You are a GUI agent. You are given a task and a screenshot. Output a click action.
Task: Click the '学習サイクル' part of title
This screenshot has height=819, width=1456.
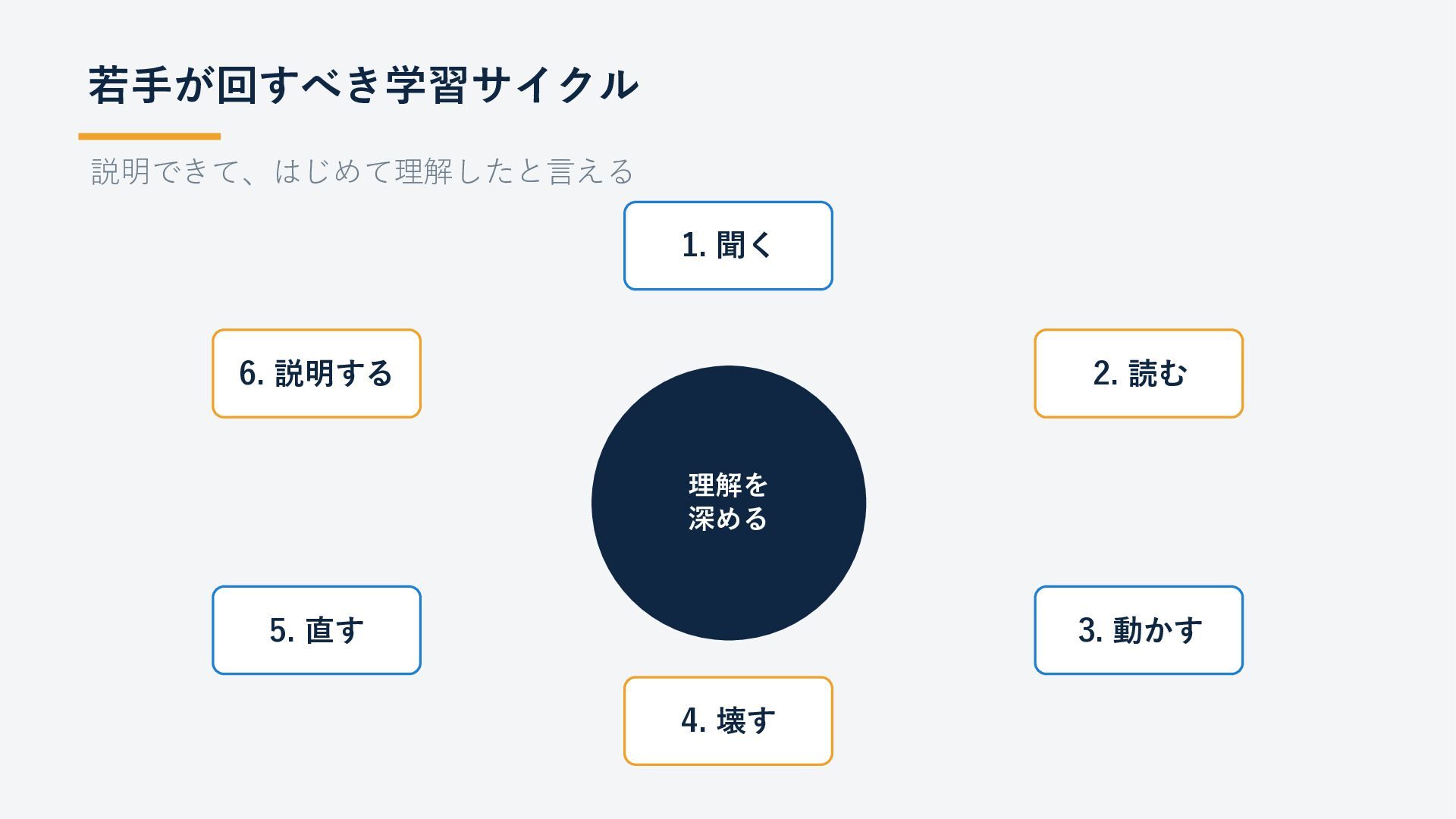(512, 85)
